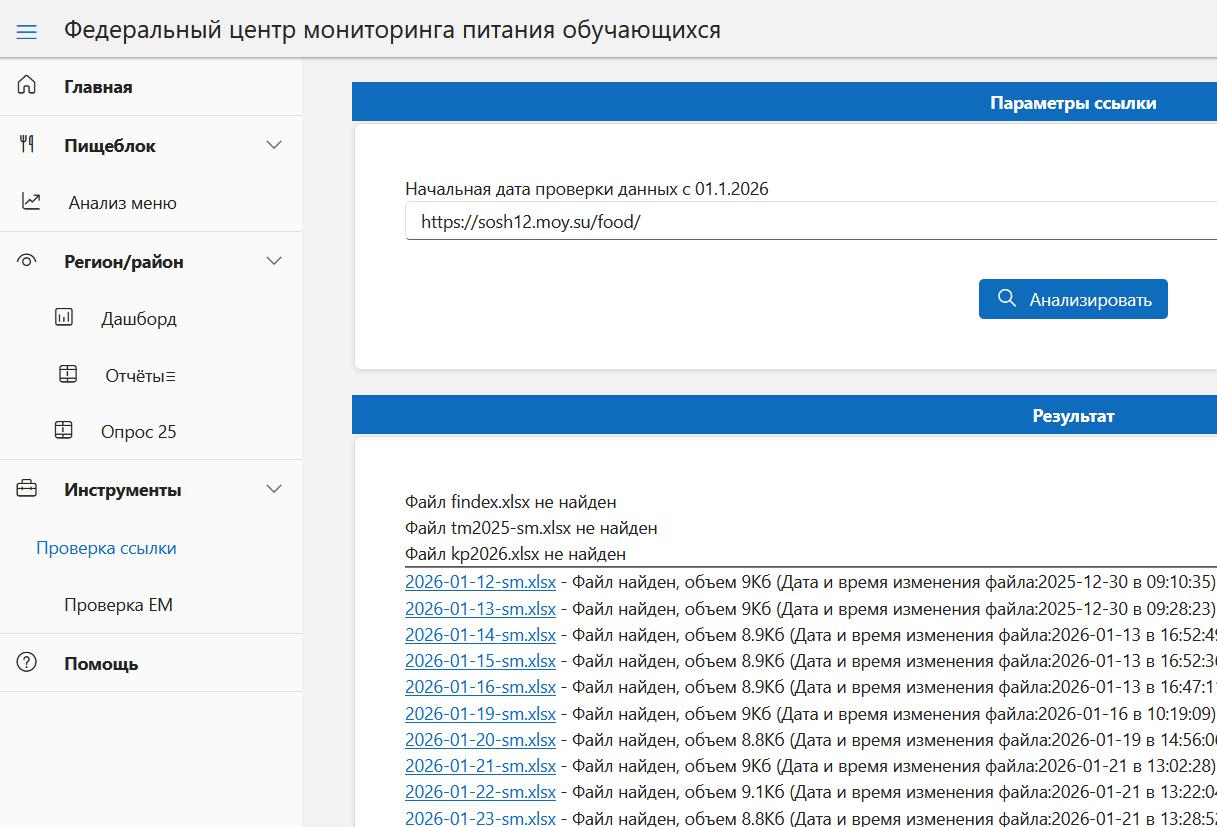The height and width of the screenshot is (827, 1217).
Task: Click the Дашборд bar chart icon
Action: tap(64, 318)
